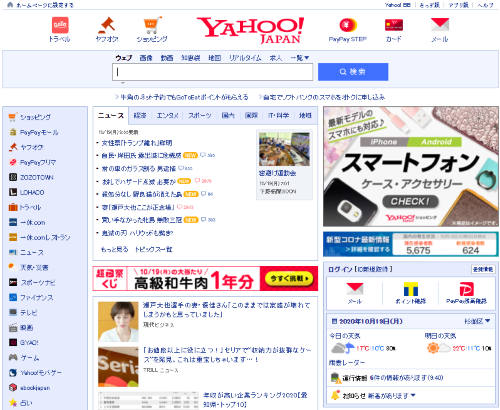Open the トピックス一覧 link
This screenshot has width=500, height=410.
click(154, 249)
